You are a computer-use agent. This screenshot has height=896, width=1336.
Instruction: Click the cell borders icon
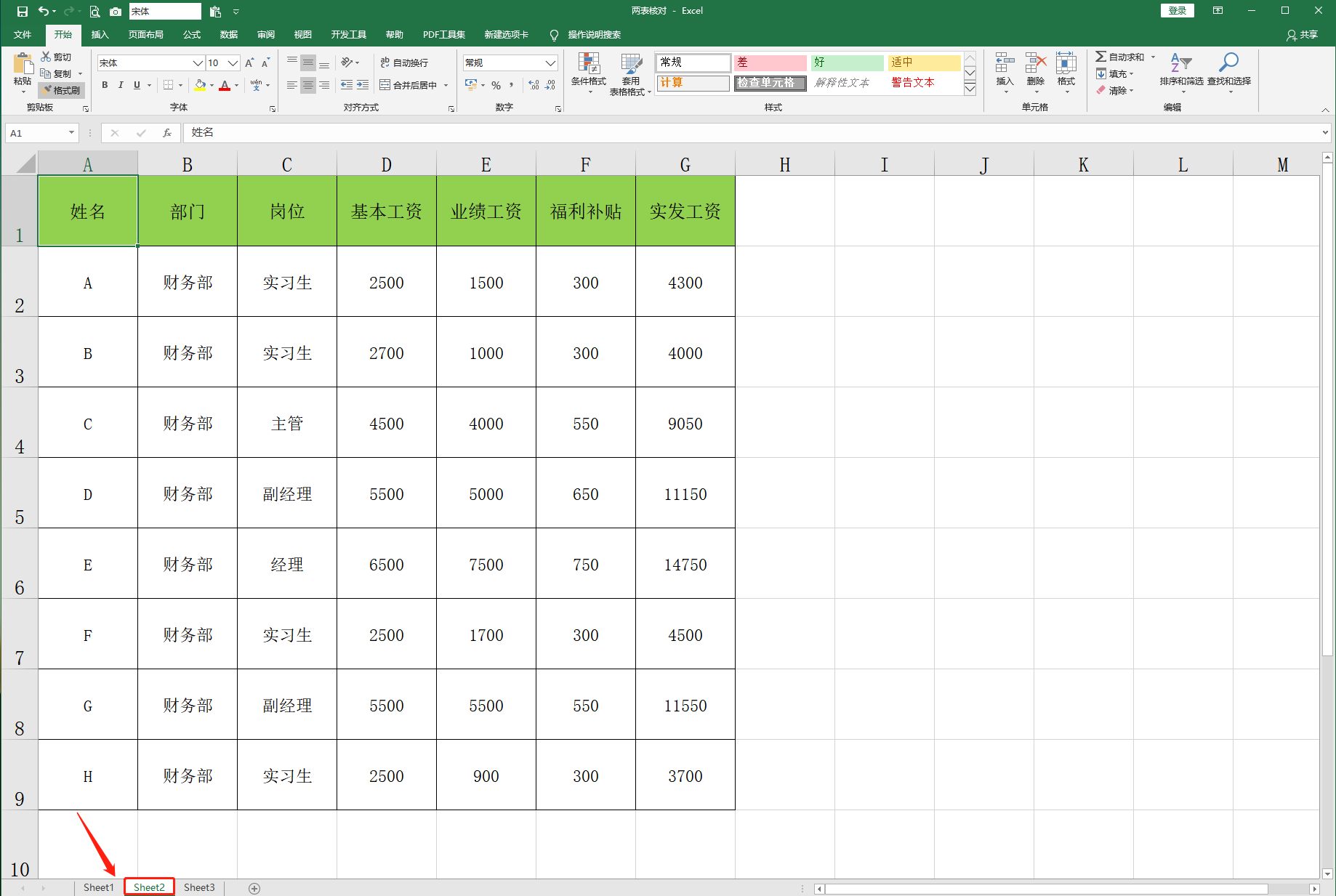[x=169, y=85]
